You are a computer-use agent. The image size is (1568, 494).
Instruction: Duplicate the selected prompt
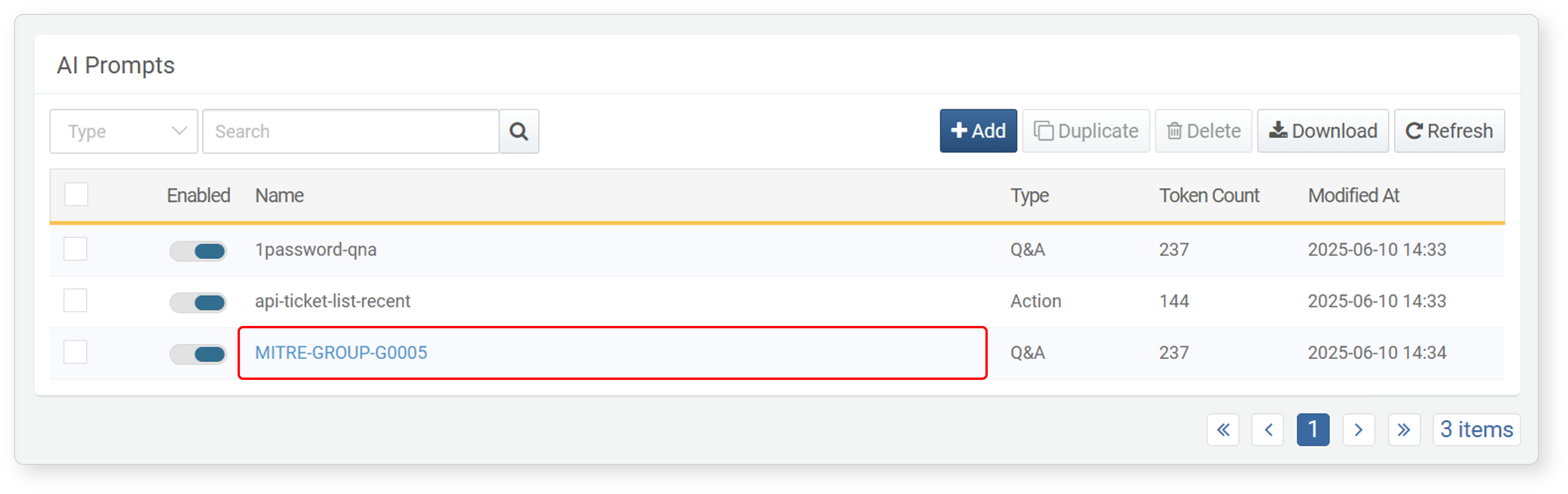pos(1086,131)
